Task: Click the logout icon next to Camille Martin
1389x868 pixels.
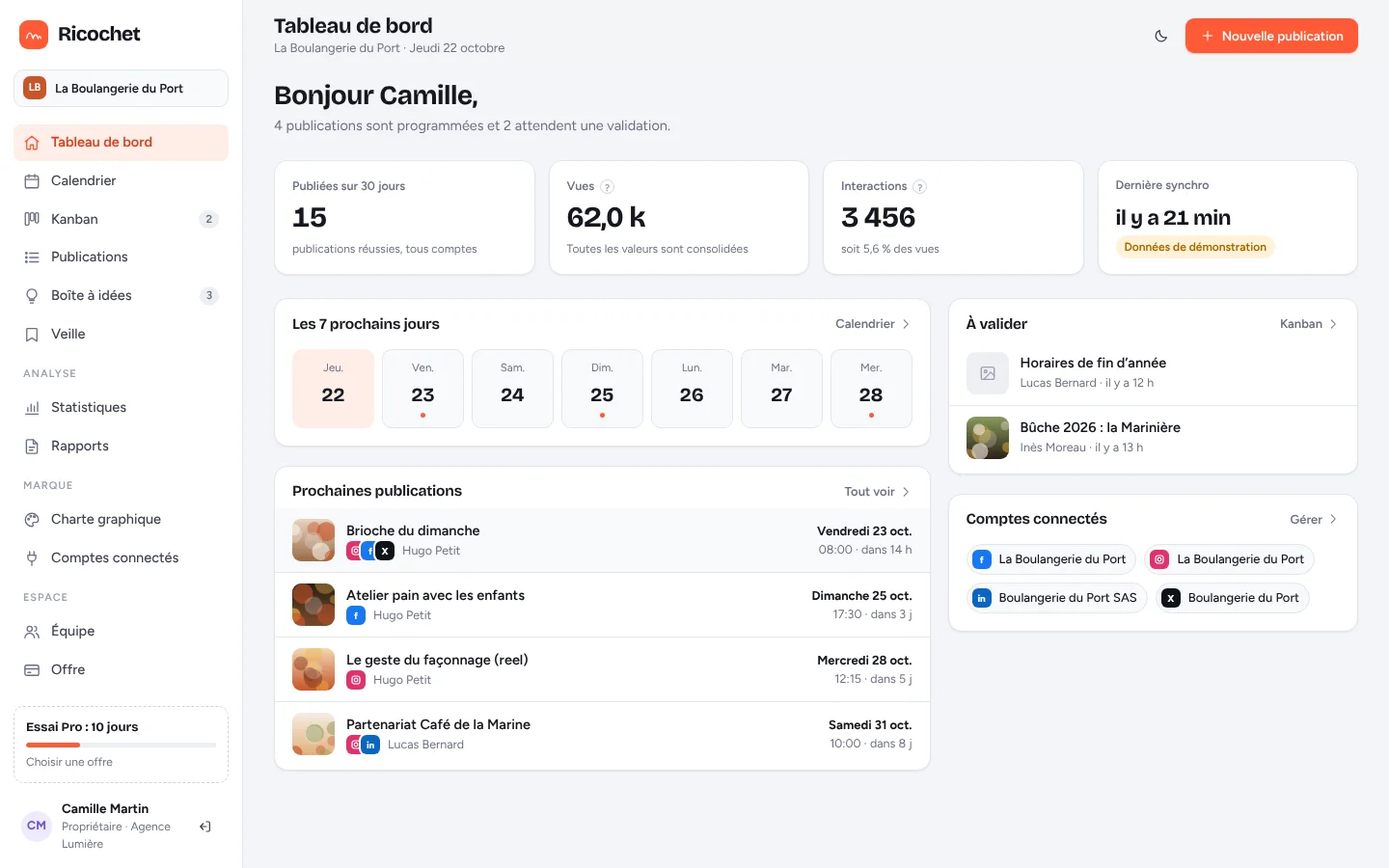Action: [204, 827]
